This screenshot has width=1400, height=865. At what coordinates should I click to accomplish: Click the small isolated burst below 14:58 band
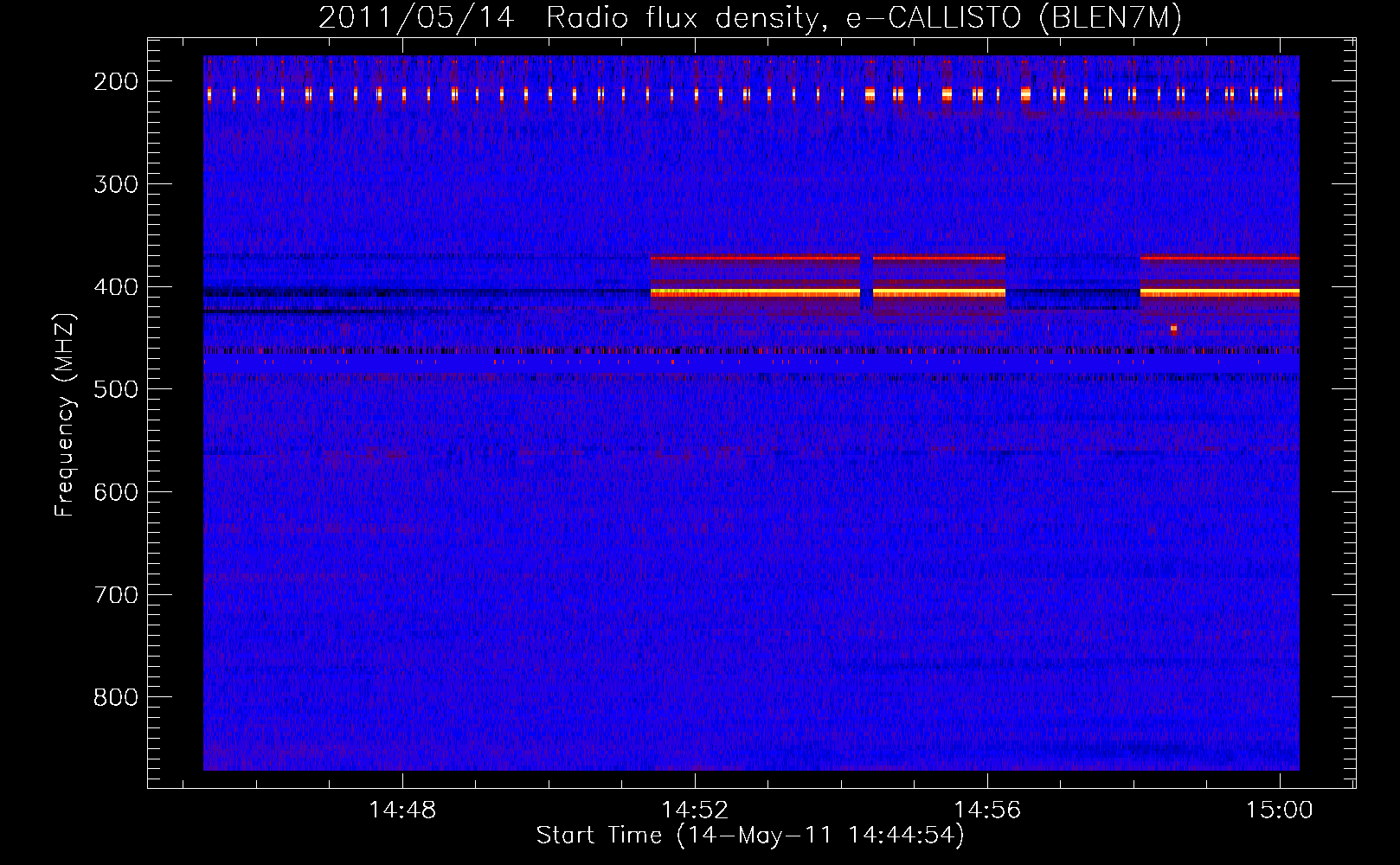pyautogui.click(x=1173, y=329)
